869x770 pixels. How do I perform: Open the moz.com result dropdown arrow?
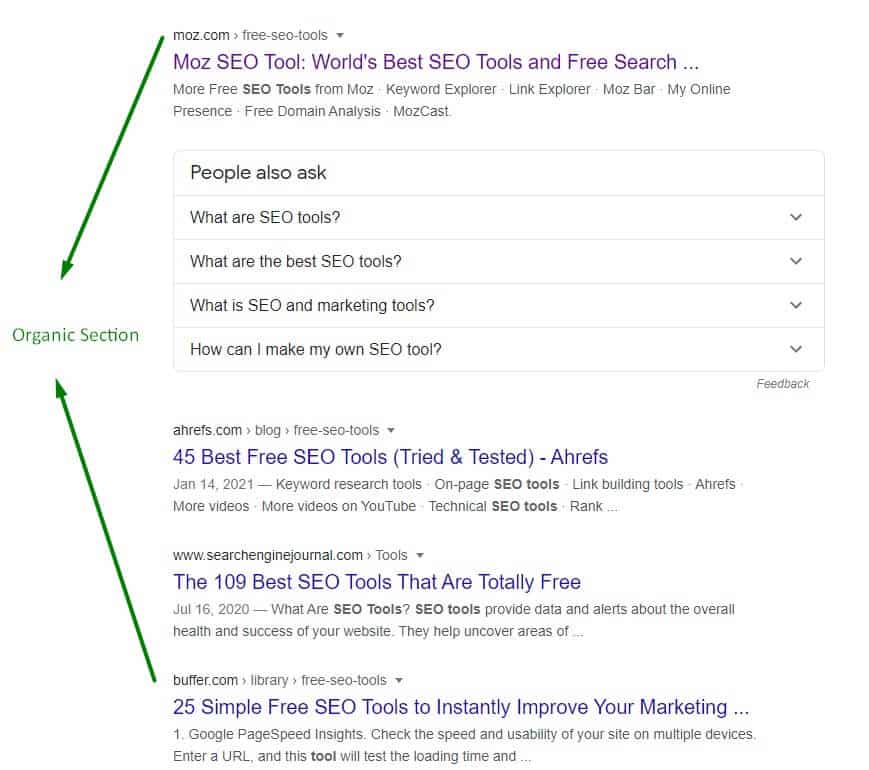pyautogui.click(x=340, y=35)
